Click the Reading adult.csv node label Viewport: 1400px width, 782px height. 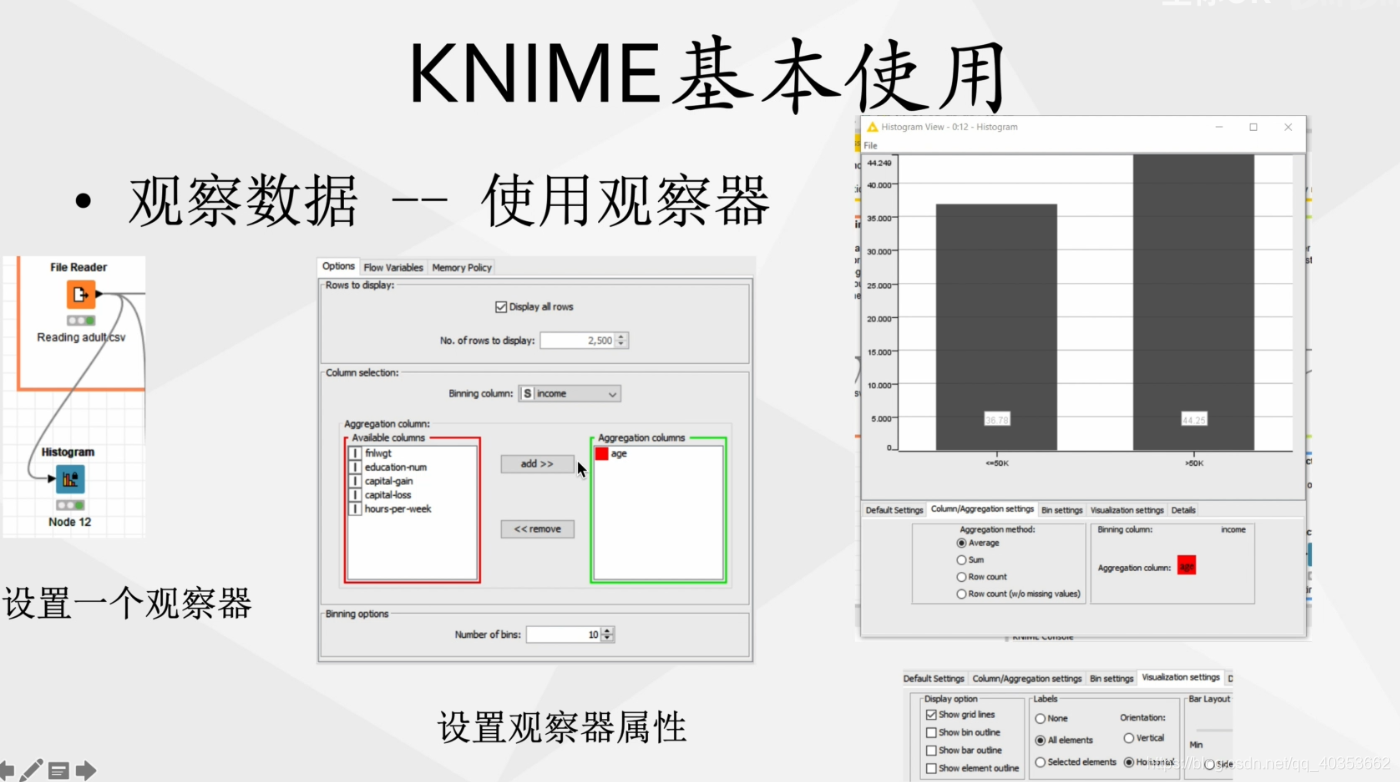click(82, 337)
